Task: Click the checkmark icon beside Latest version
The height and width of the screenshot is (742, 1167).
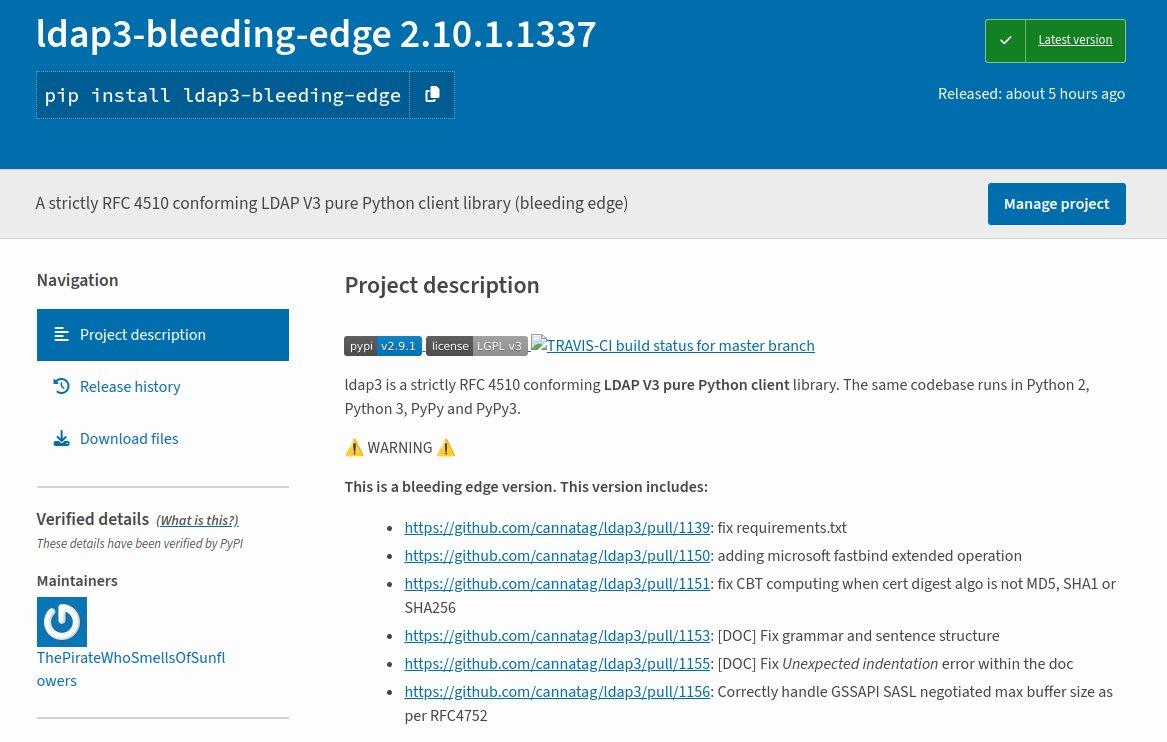Action: point(1005,40)
